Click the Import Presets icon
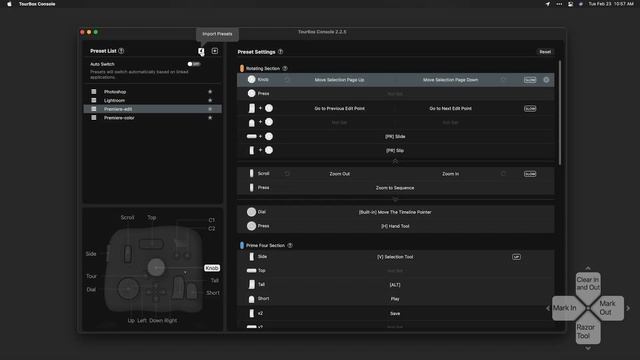 (x=201, y=51)
